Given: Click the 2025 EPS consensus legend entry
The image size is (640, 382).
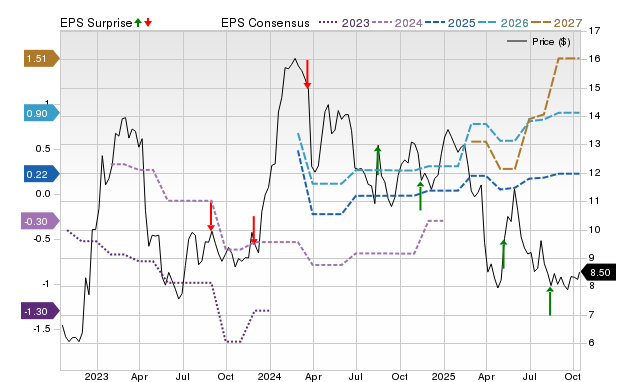Looking at the screenshot, I should [450, 23].
